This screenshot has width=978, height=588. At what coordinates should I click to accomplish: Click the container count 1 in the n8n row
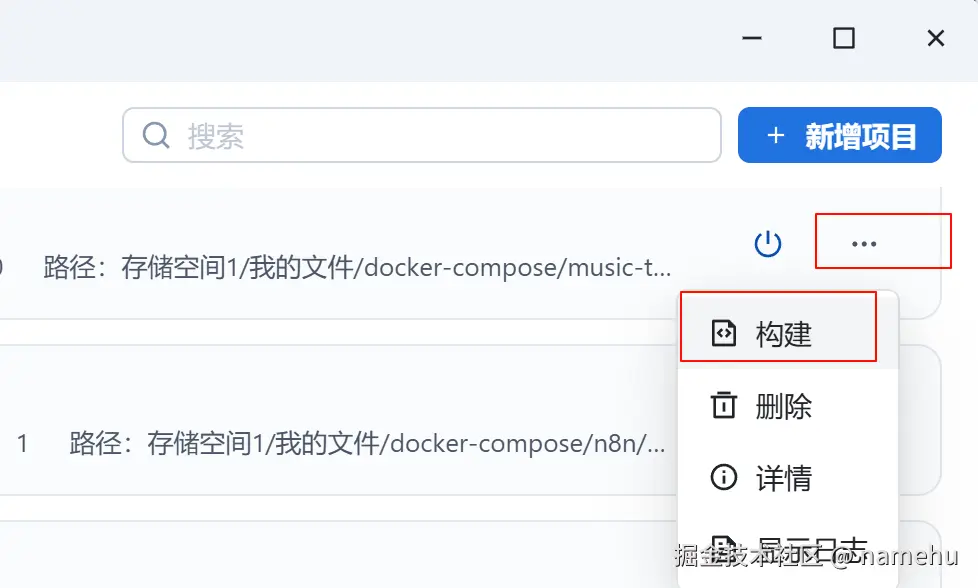[23, 443]
